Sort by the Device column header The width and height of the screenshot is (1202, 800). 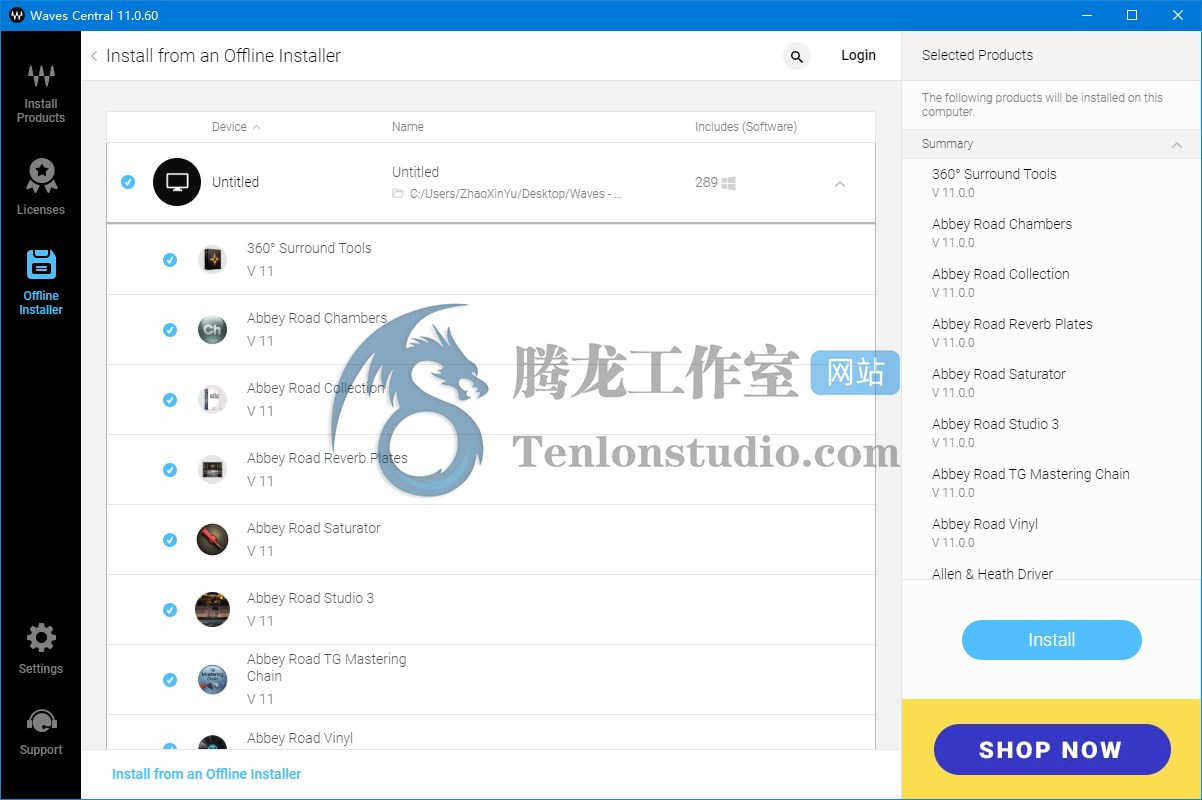click(236, 127)
